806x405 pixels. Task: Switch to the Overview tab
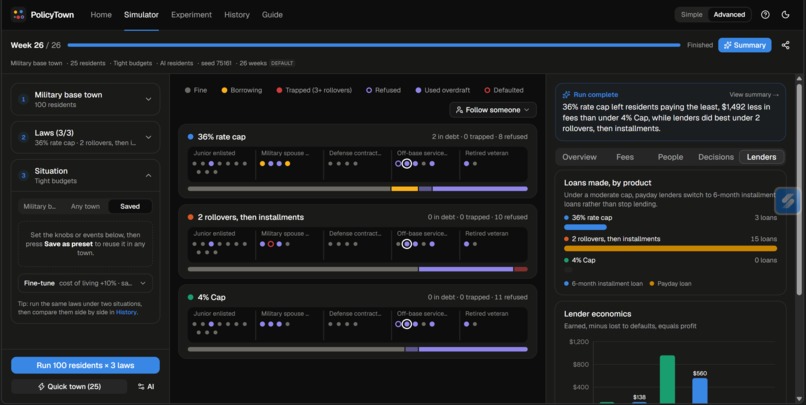[x=579, y=157]
